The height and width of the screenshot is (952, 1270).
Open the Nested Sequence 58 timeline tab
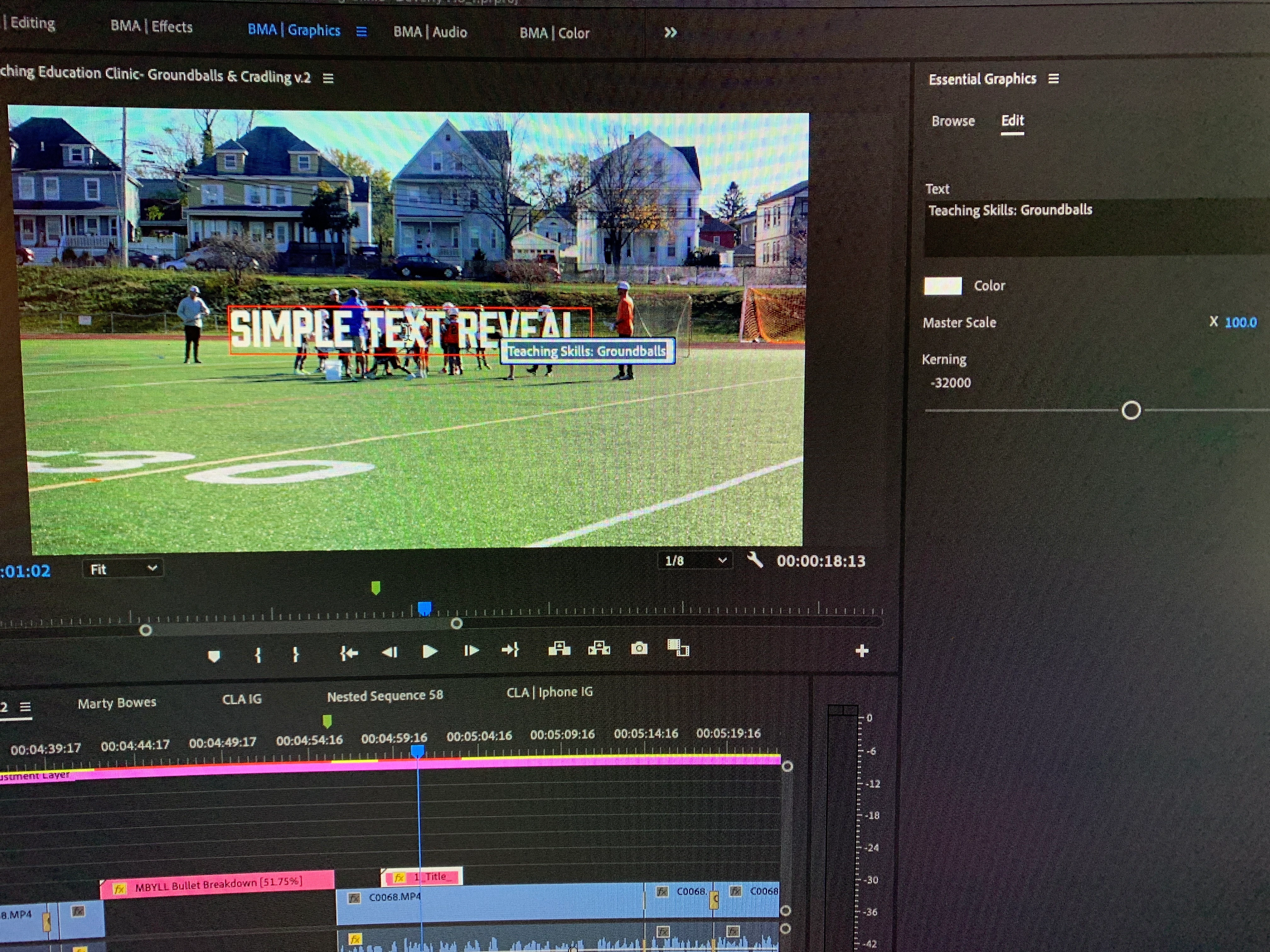click(385, 695)
